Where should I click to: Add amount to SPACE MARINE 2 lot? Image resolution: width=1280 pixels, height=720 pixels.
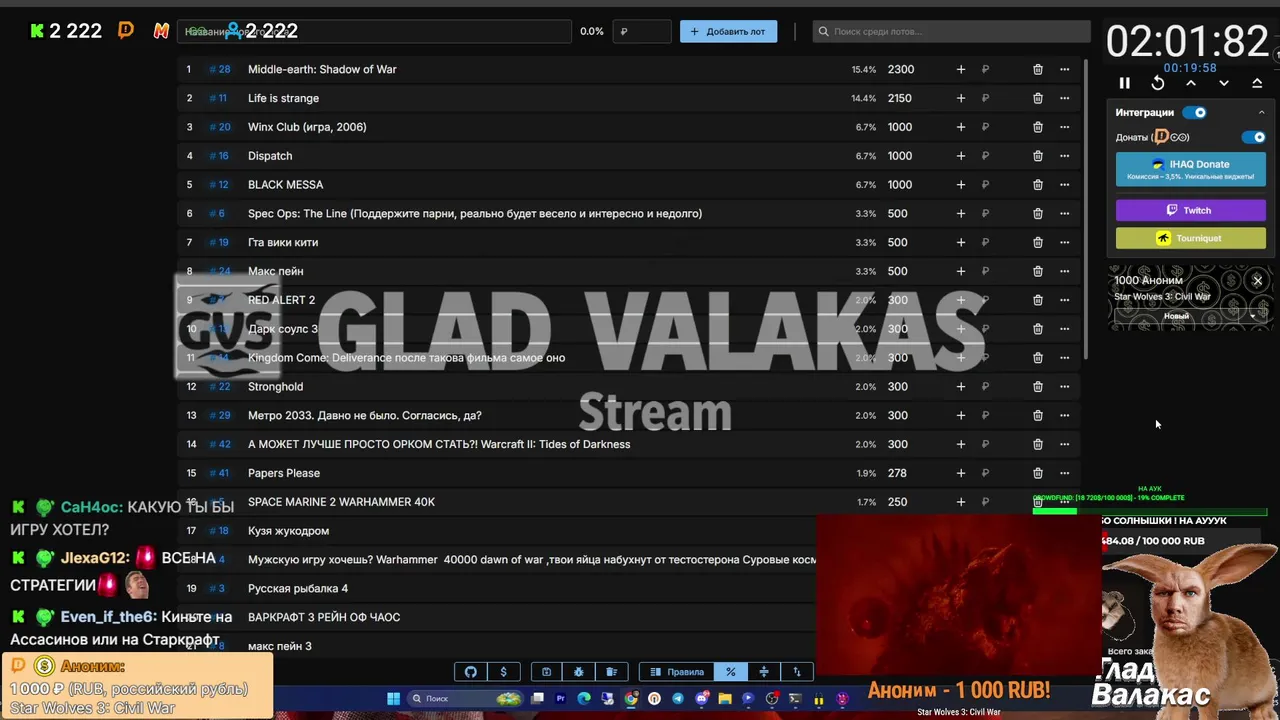pyautogui.click(x=960, y=502)
